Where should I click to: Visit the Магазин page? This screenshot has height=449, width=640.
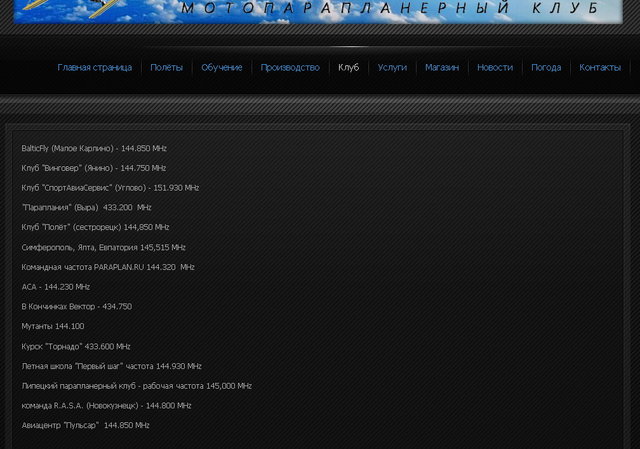[441, 68]
